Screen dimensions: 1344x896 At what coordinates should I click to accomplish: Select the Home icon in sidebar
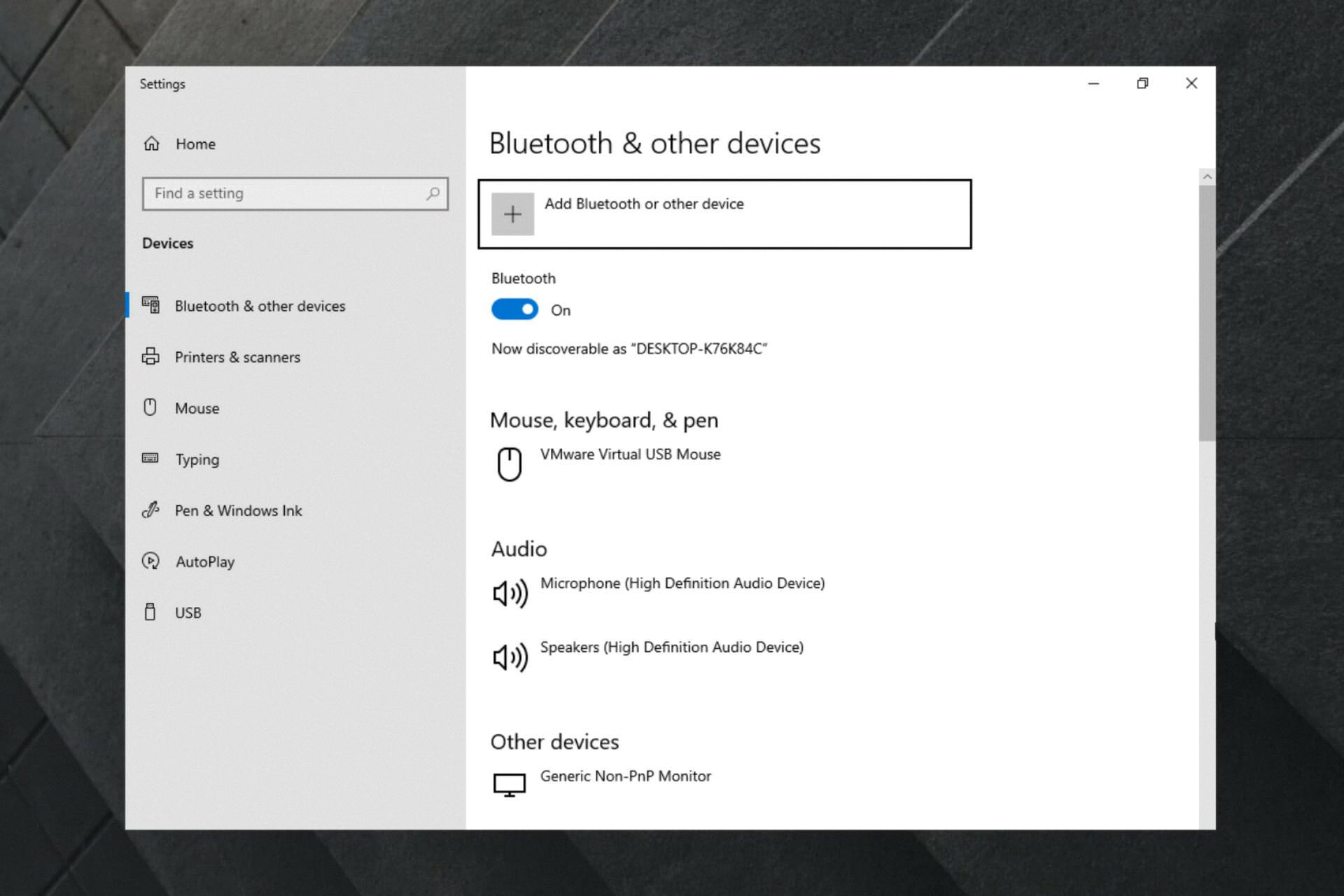(x=151, y=143)
